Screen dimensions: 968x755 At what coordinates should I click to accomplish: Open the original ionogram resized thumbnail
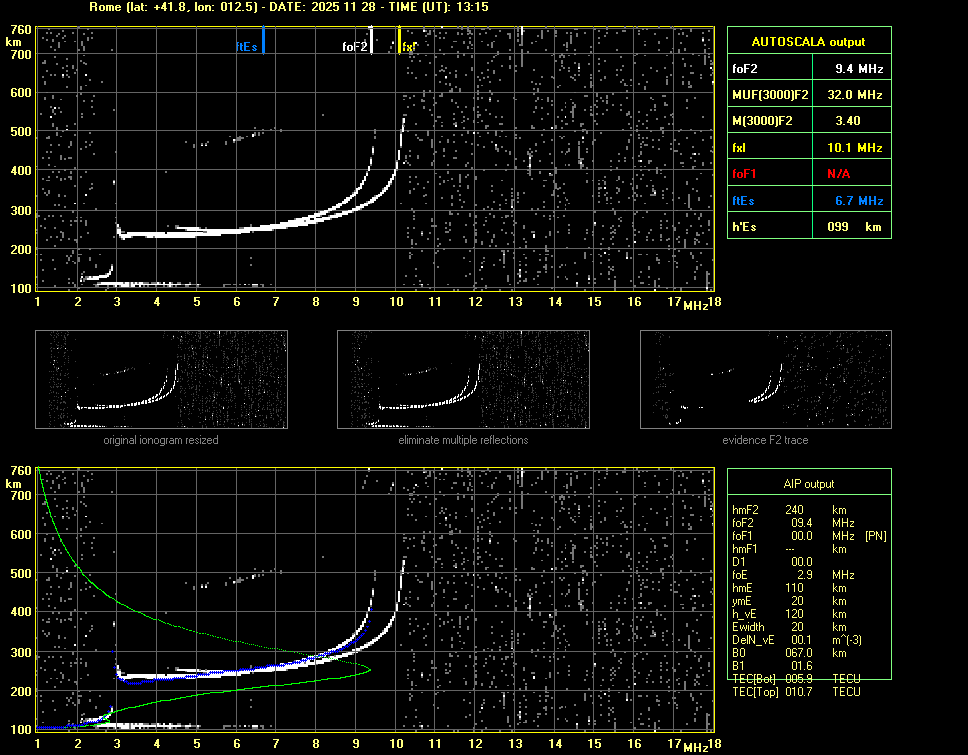(x=161, y=380)
